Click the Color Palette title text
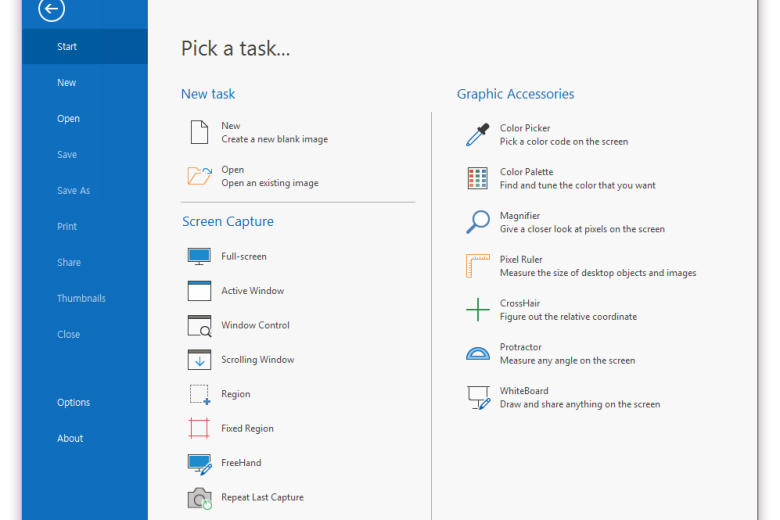Viewport: 780px width, 520px height. 526,172
